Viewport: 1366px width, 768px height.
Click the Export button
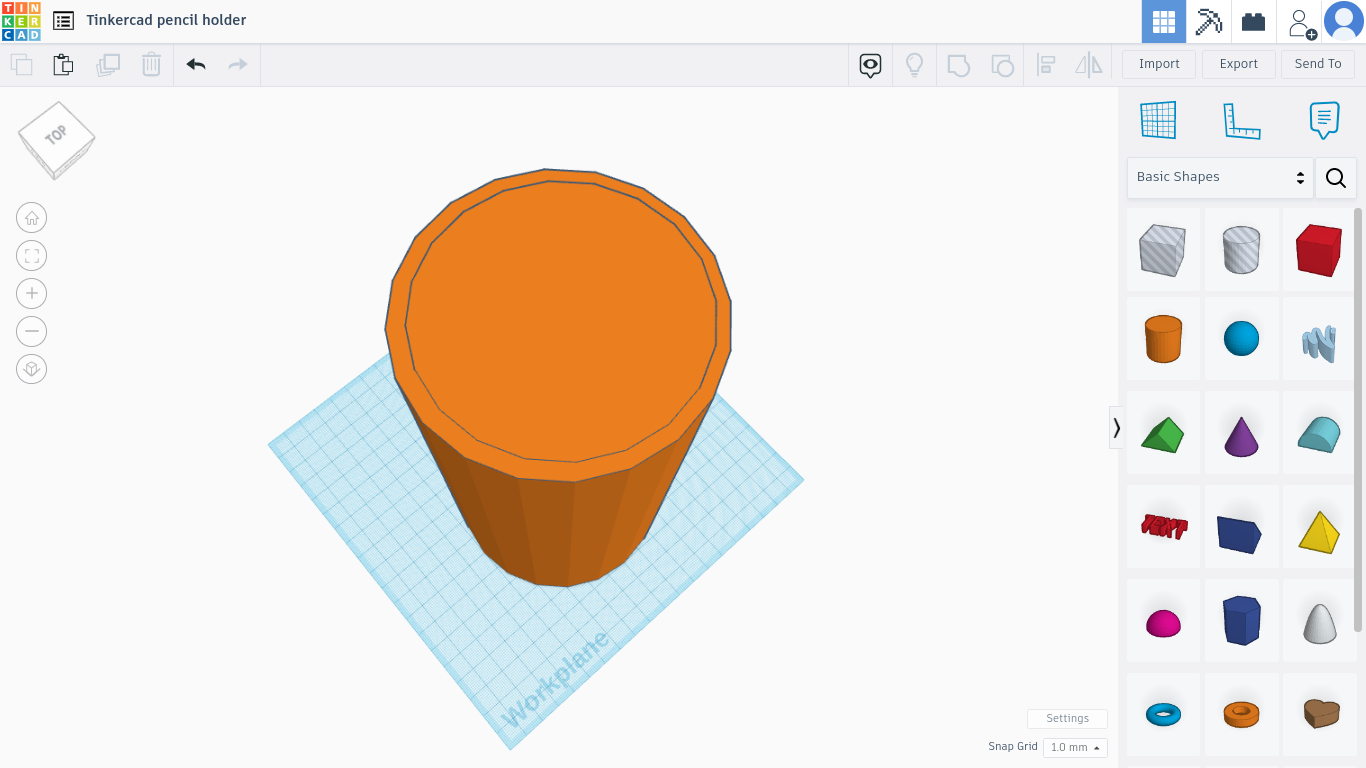(x=1238, y=63)
